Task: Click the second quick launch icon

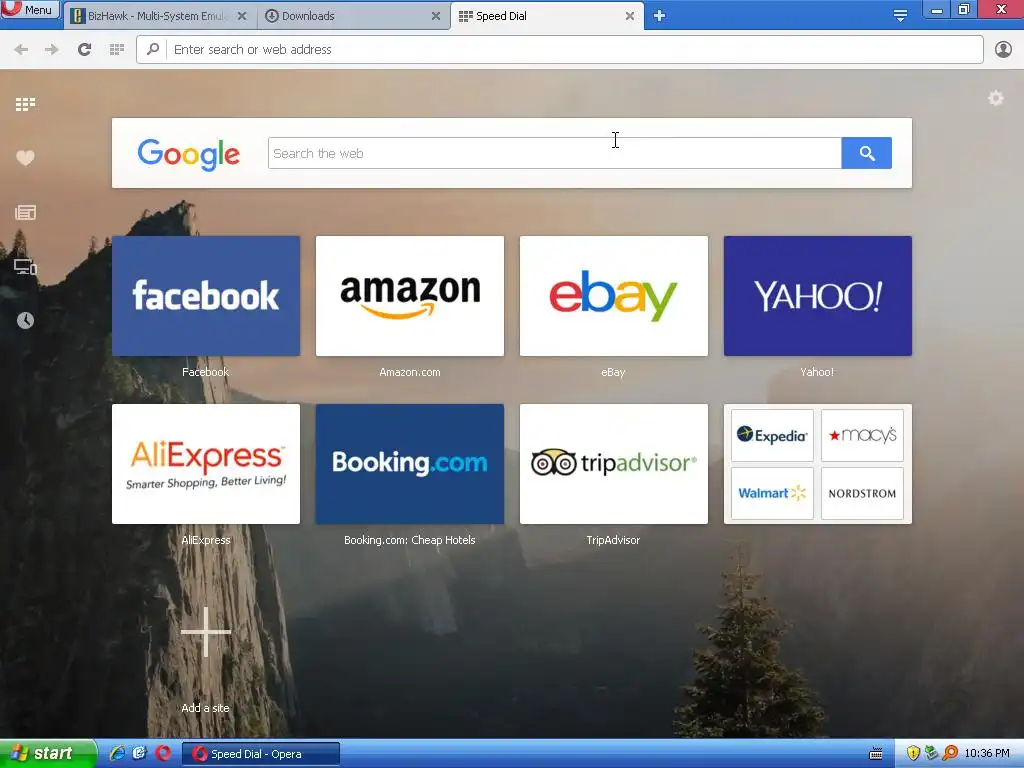Action: [140, 753]
